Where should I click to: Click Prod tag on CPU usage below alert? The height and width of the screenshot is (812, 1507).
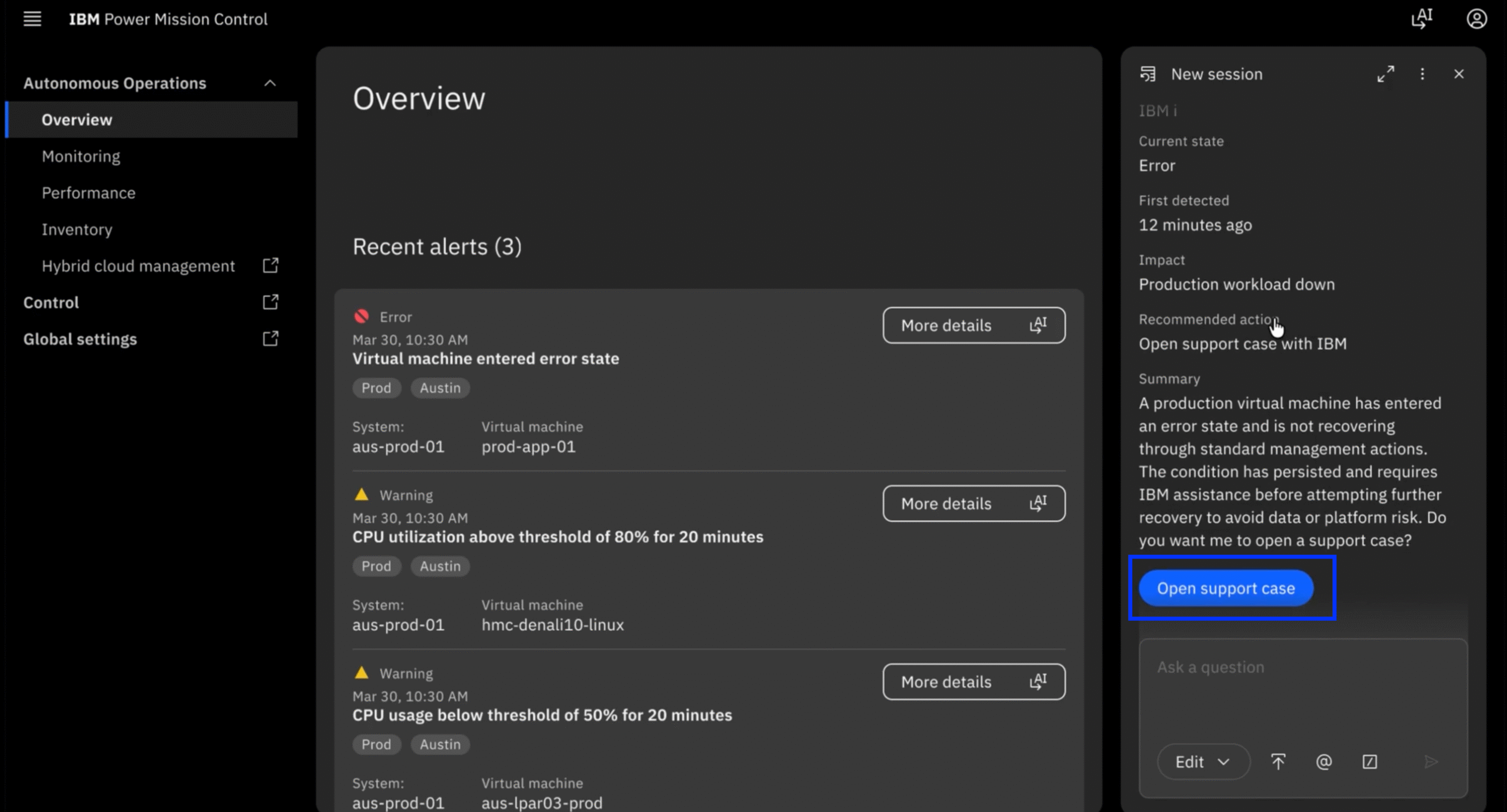coord(376,744)
